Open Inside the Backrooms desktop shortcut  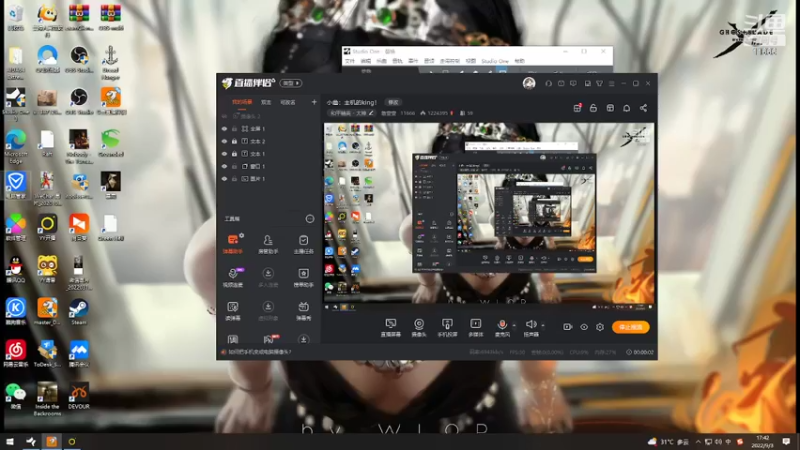47,399
